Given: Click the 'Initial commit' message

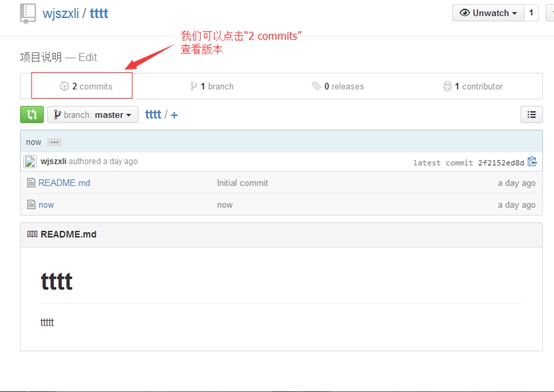Looking at the screenshot, I should click(242, 183).
